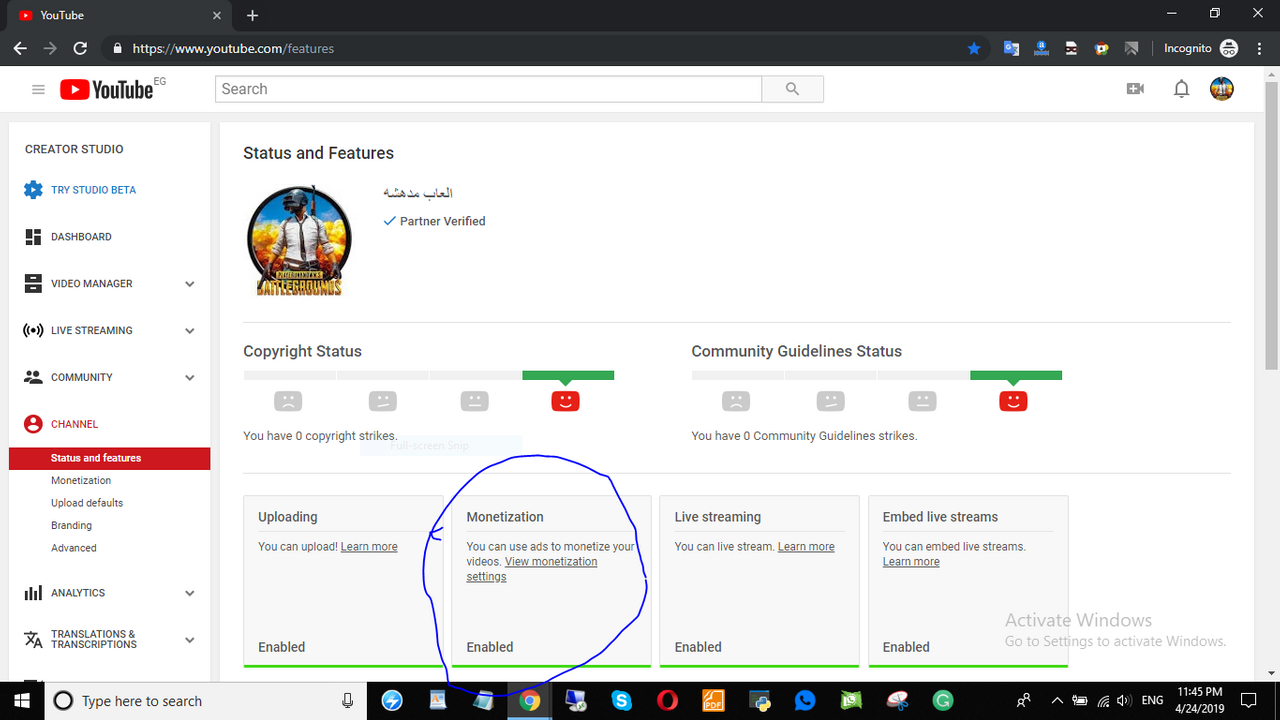Reload the page
Viewport: 1280px width, 720px height.
pyautogui.click(x=80, y=48)
